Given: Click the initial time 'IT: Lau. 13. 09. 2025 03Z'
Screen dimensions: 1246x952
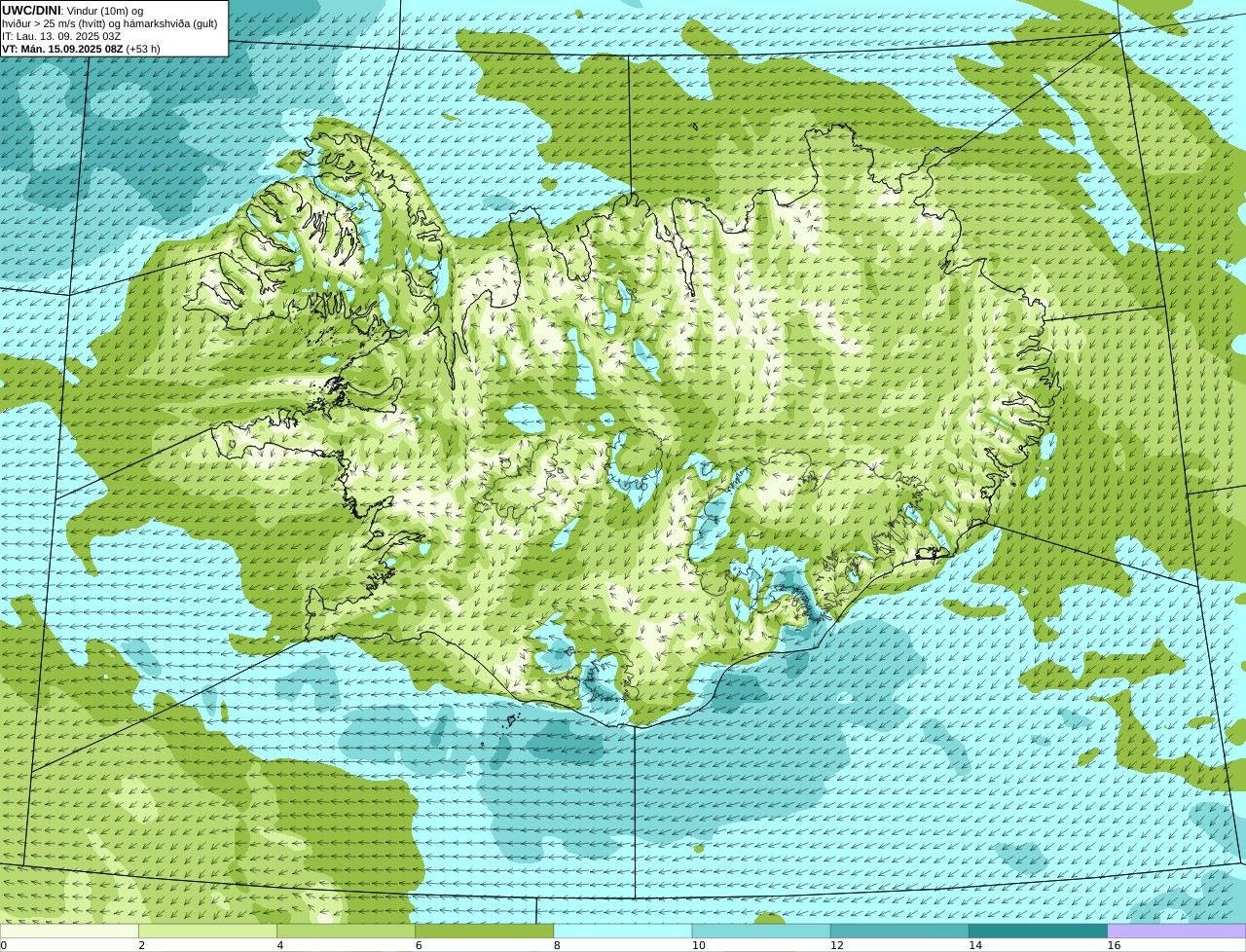Looking at the screenshot, I should click(61, 36).
